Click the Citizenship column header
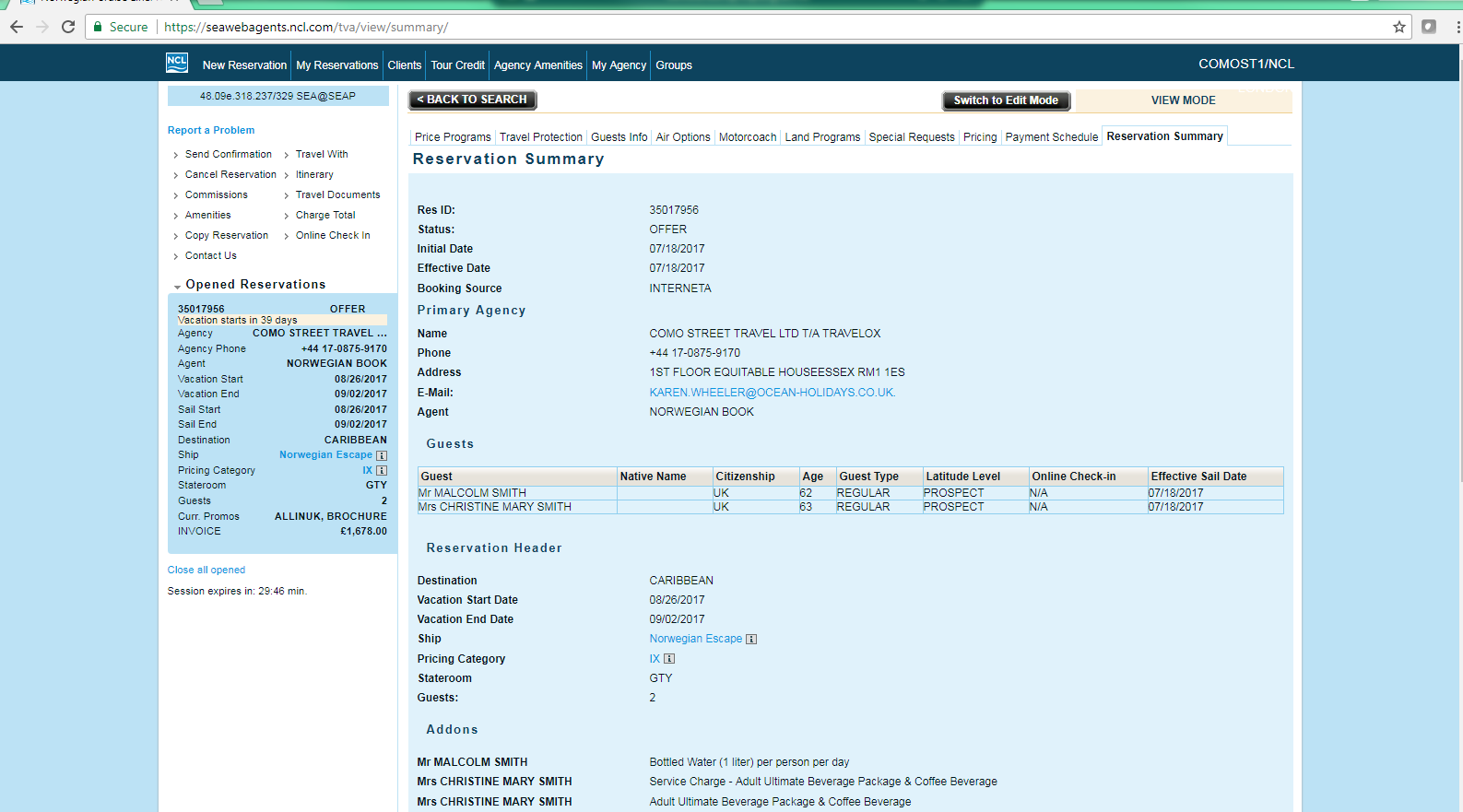Screen dimensions: 1463x812 [756, 477]
